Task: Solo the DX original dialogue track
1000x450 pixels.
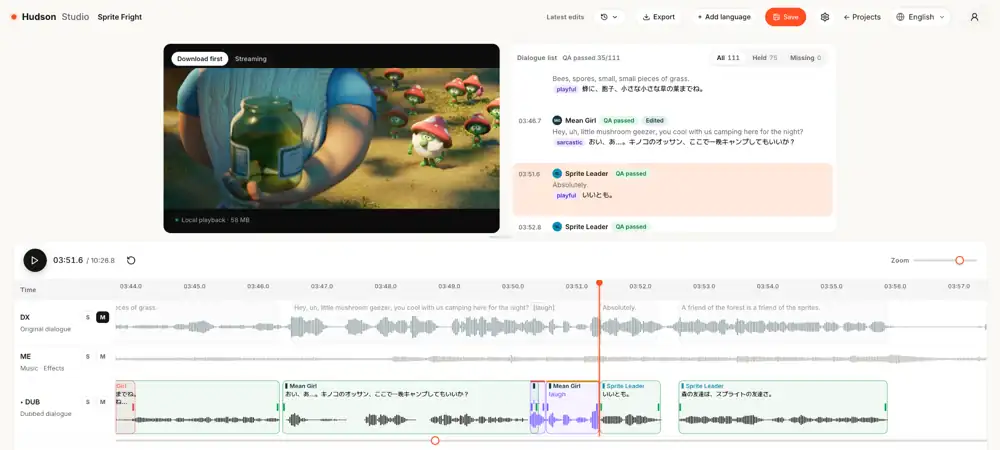Action: tap(87, 317)
